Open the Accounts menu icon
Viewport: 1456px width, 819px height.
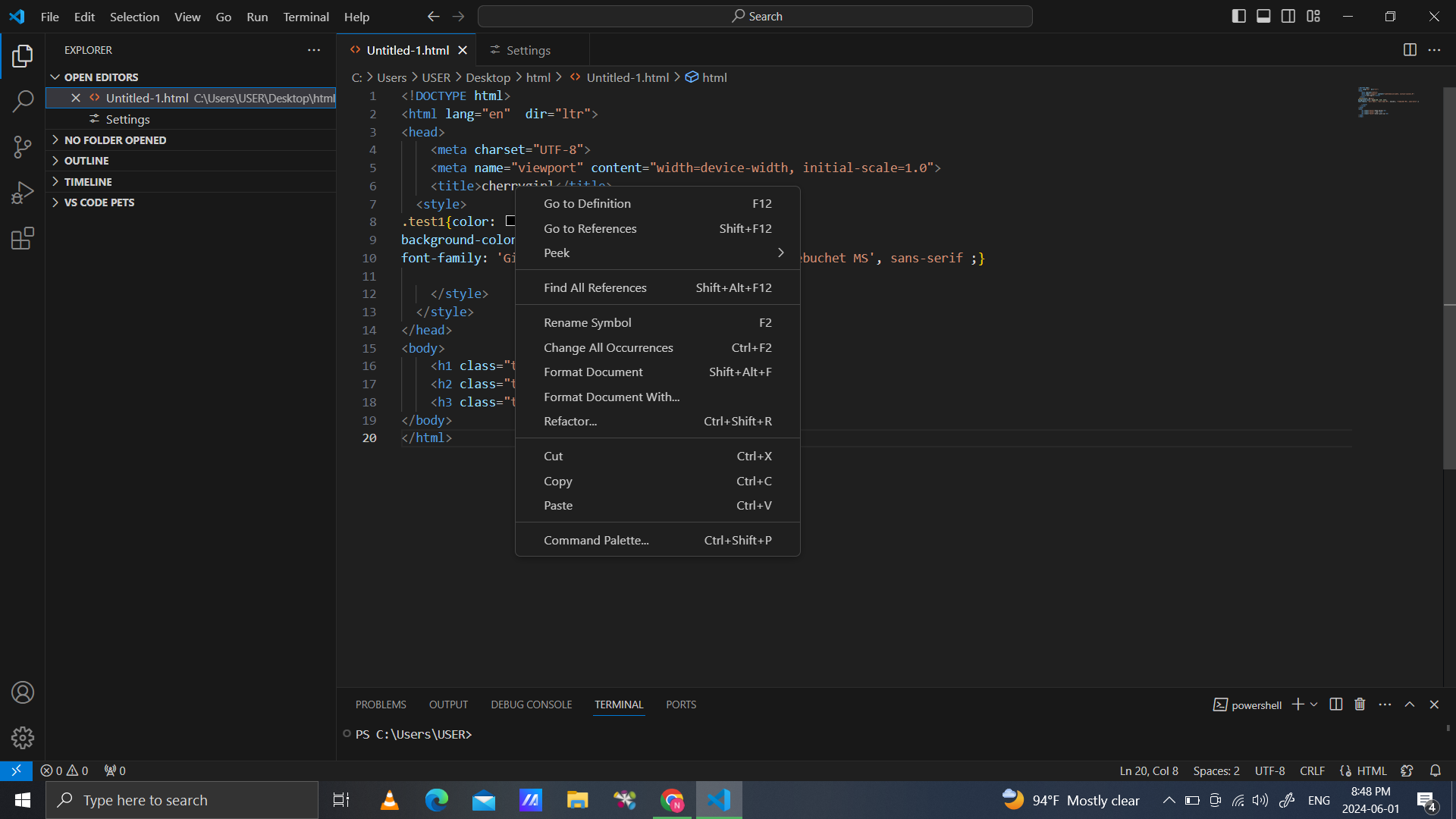(x=23, y=692)
